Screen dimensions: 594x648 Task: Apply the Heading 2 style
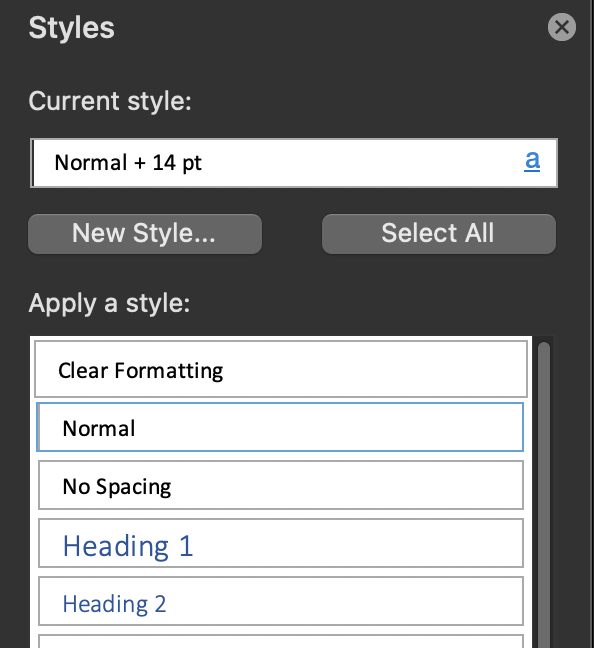pyautogui.click(x=281, y=601)
